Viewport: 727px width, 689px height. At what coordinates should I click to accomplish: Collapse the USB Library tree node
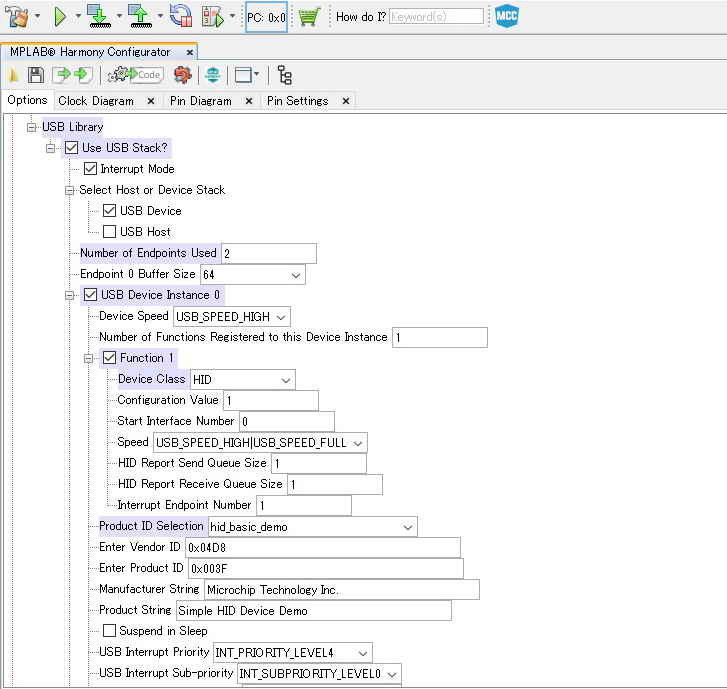pyautogui.click(x=31, y=127)
